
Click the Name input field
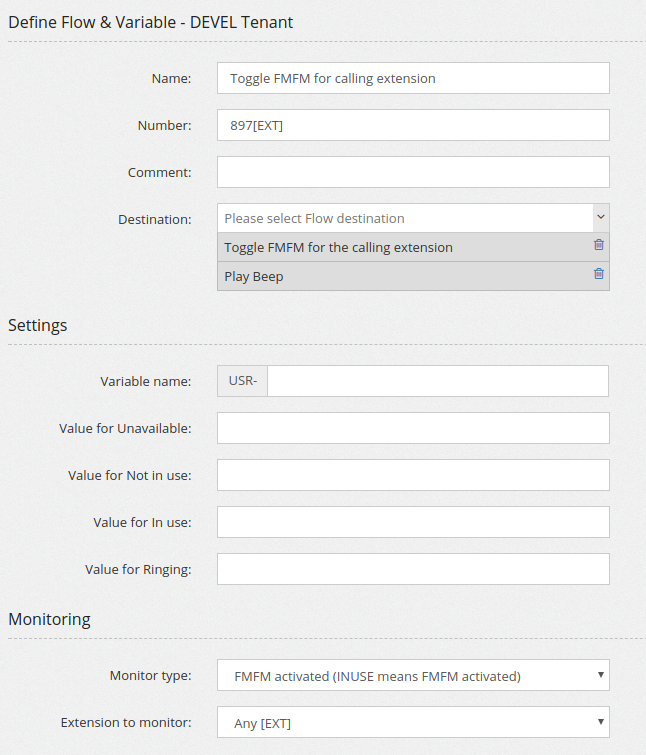click(x=413, y=78)
